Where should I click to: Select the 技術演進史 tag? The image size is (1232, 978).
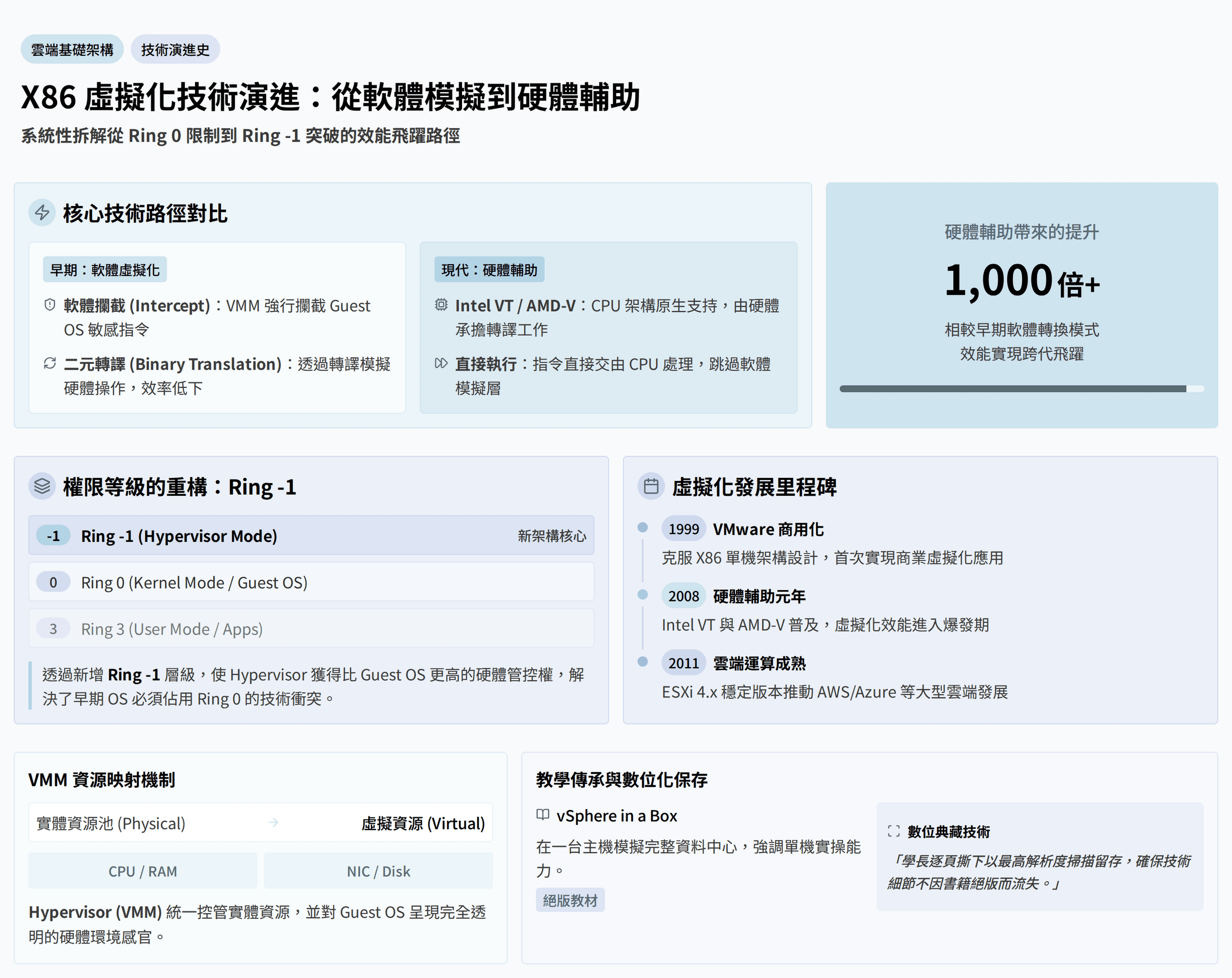(176, 50)
